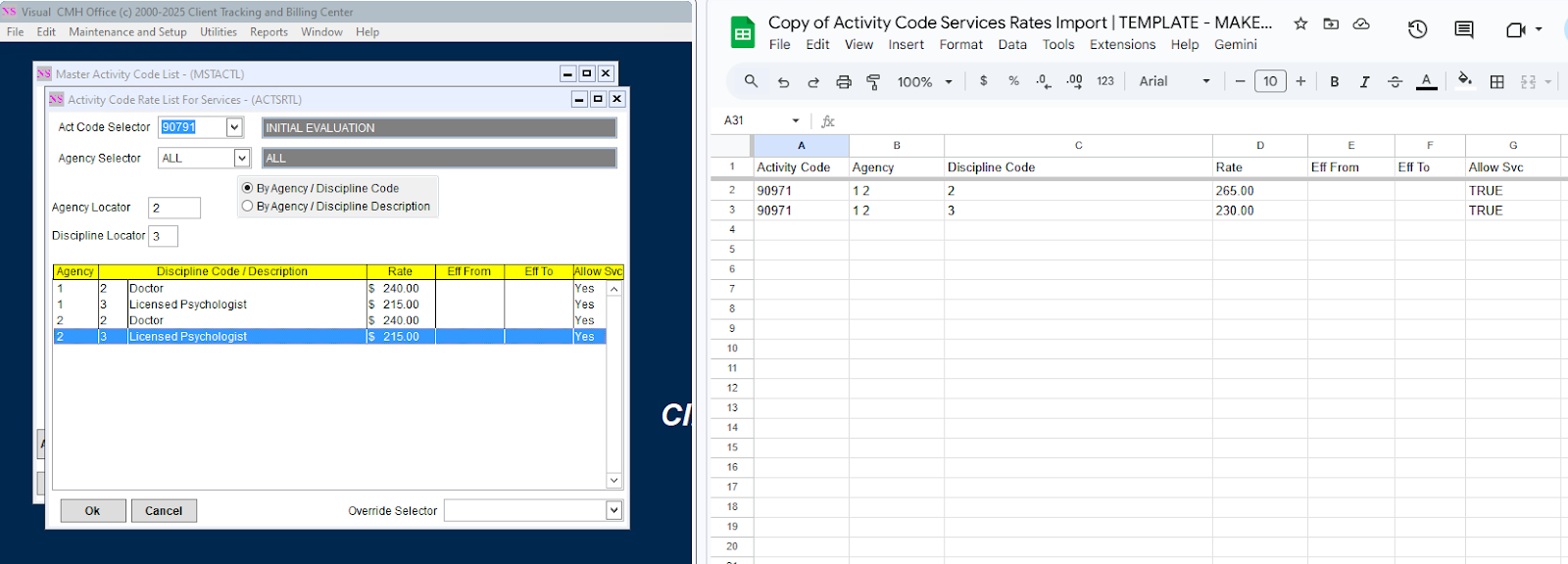Open the Extensions menu in Sheets
This screenshot has width=1568, height=564.
1122,45
